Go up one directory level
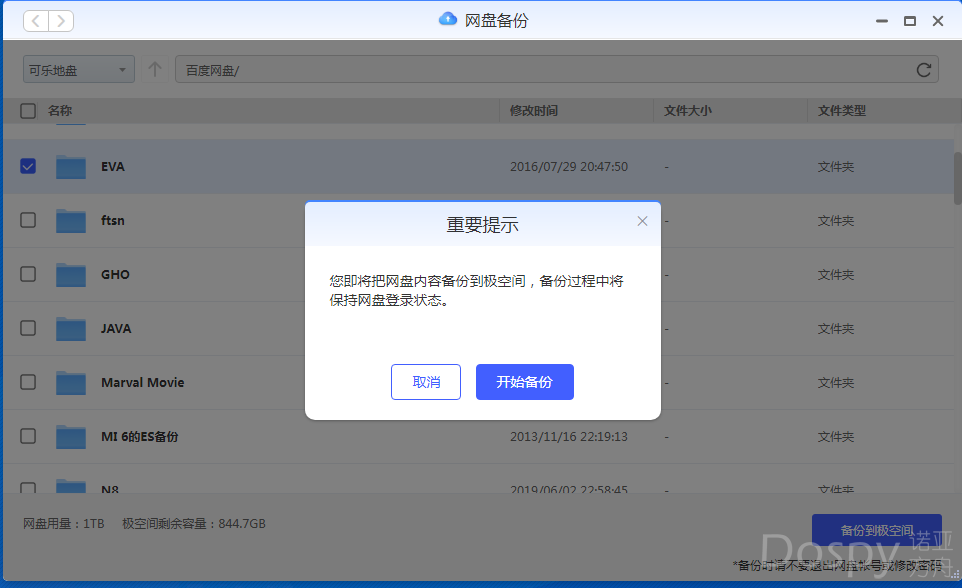Screen dimensions: 962x588 point(154,70)
